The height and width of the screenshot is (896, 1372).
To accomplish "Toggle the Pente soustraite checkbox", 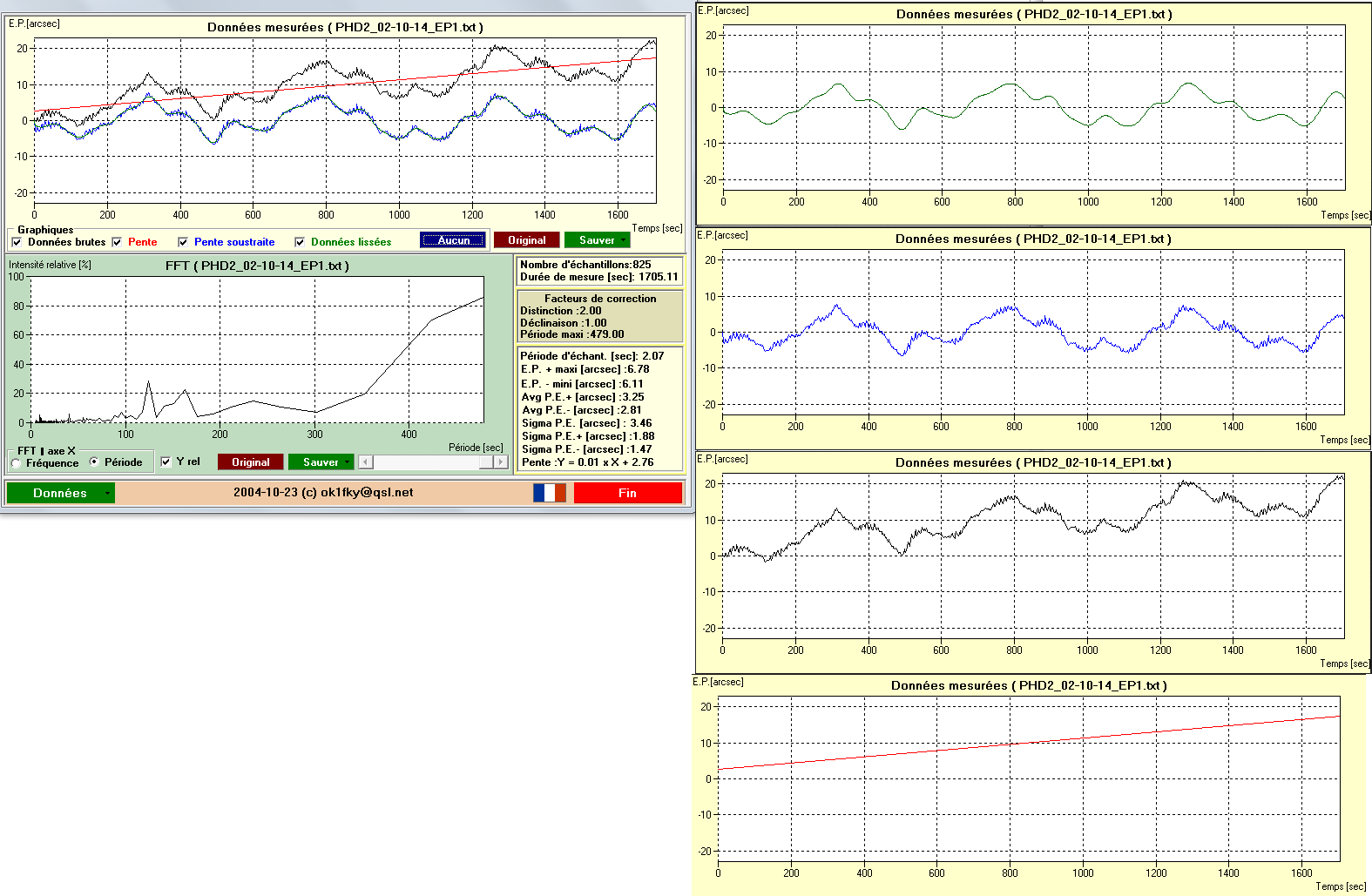I will [x=183, y=242].
